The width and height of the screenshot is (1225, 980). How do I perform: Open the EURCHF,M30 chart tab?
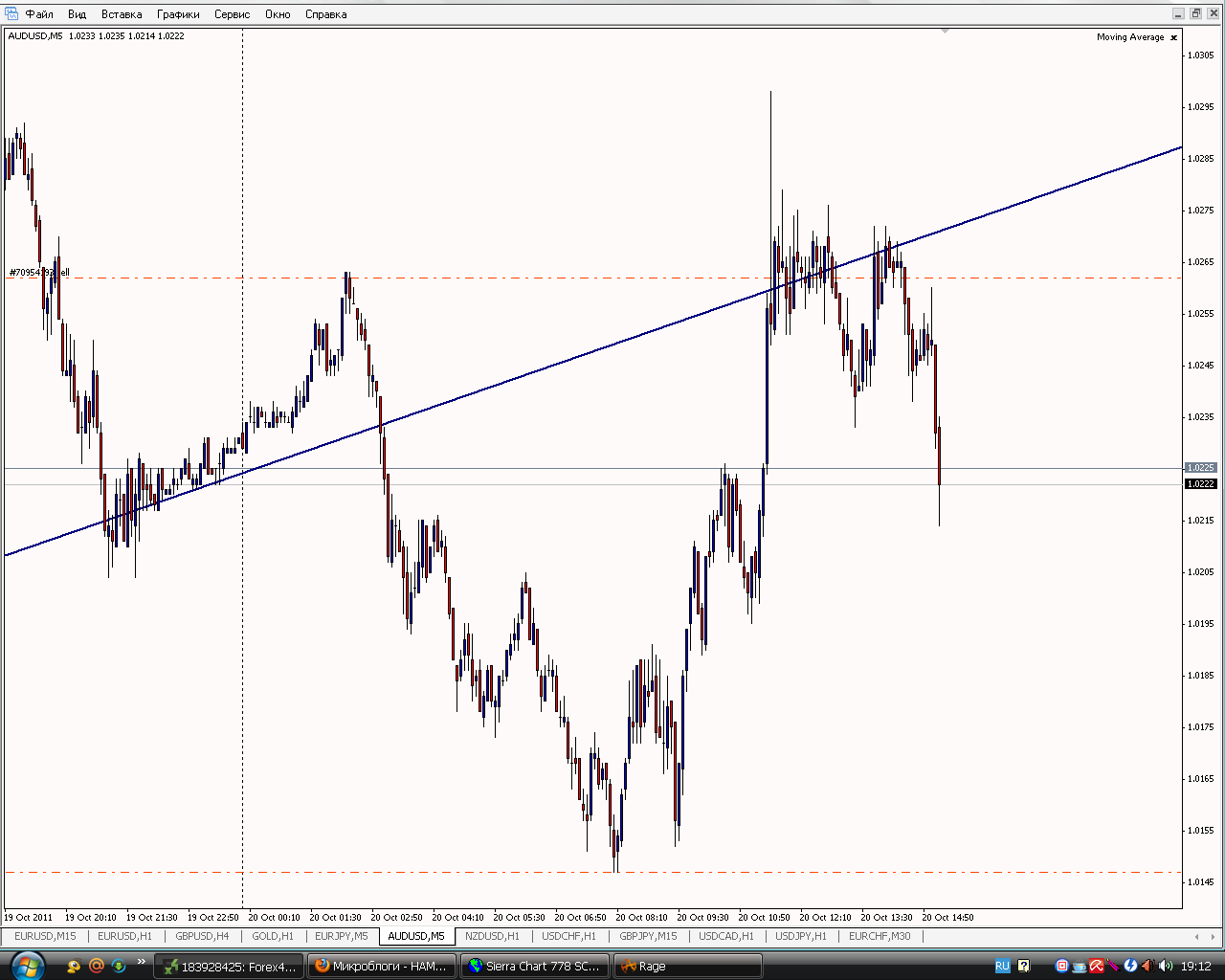[880, 936]
